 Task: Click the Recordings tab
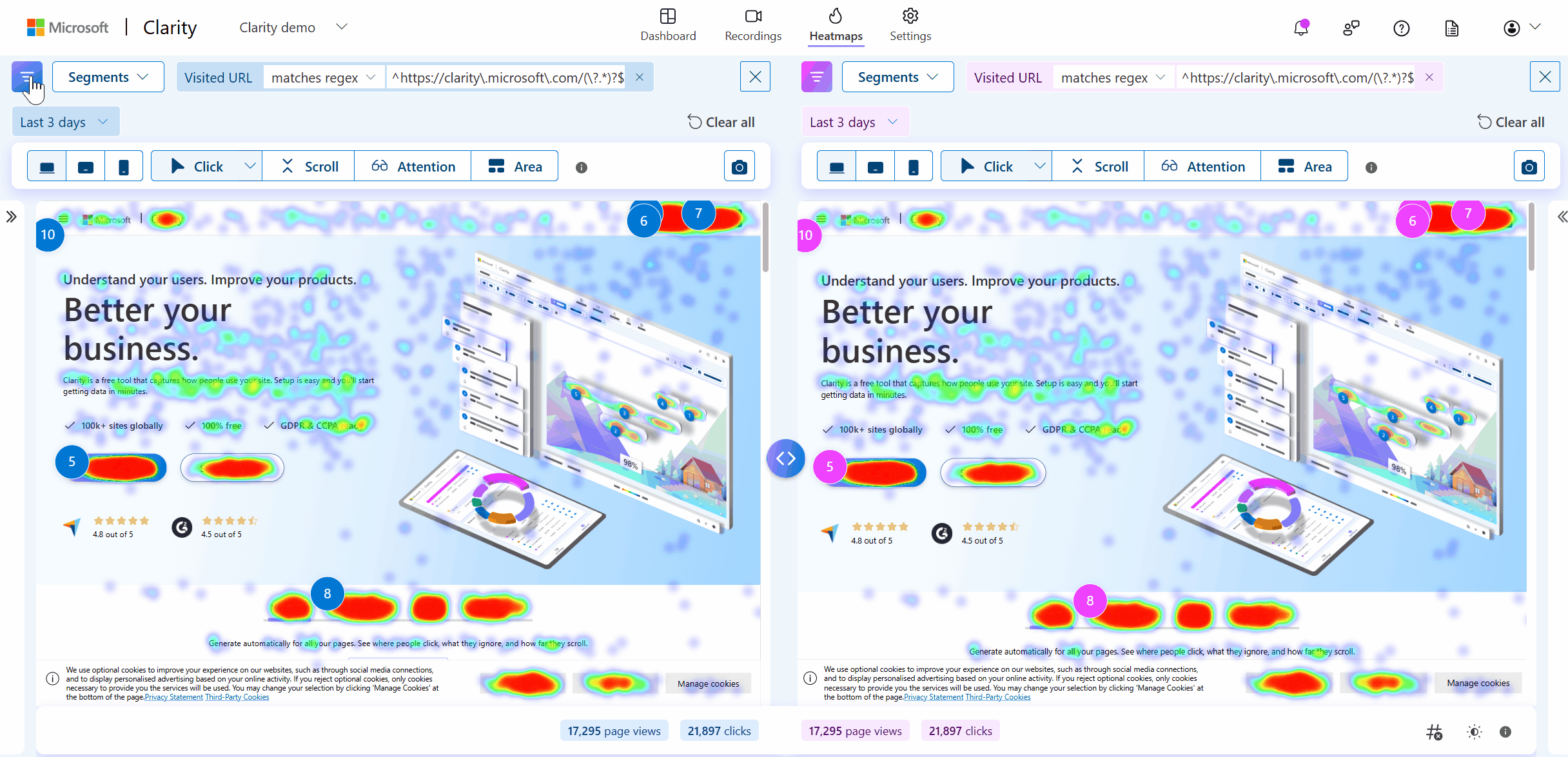753,26
